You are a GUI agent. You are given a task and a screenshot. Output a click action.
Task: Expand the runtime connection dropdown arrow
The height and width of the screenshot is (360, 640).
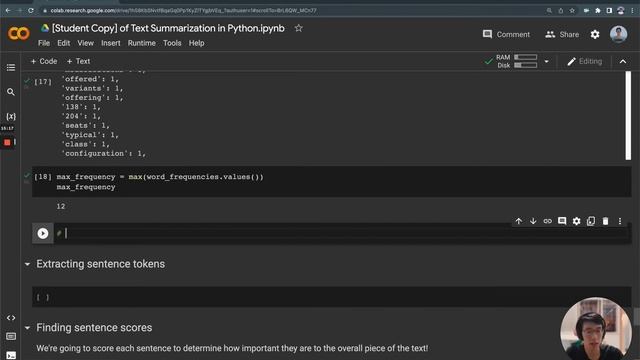pyautogui.click(x=546, y=62)
